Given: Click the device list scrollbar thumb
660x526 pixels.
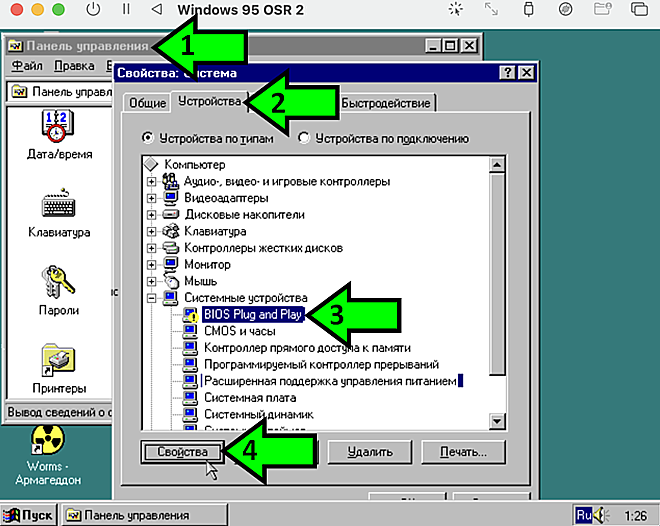Looking at the screenshot, I should pyautogui.click(x=497, y=274).
